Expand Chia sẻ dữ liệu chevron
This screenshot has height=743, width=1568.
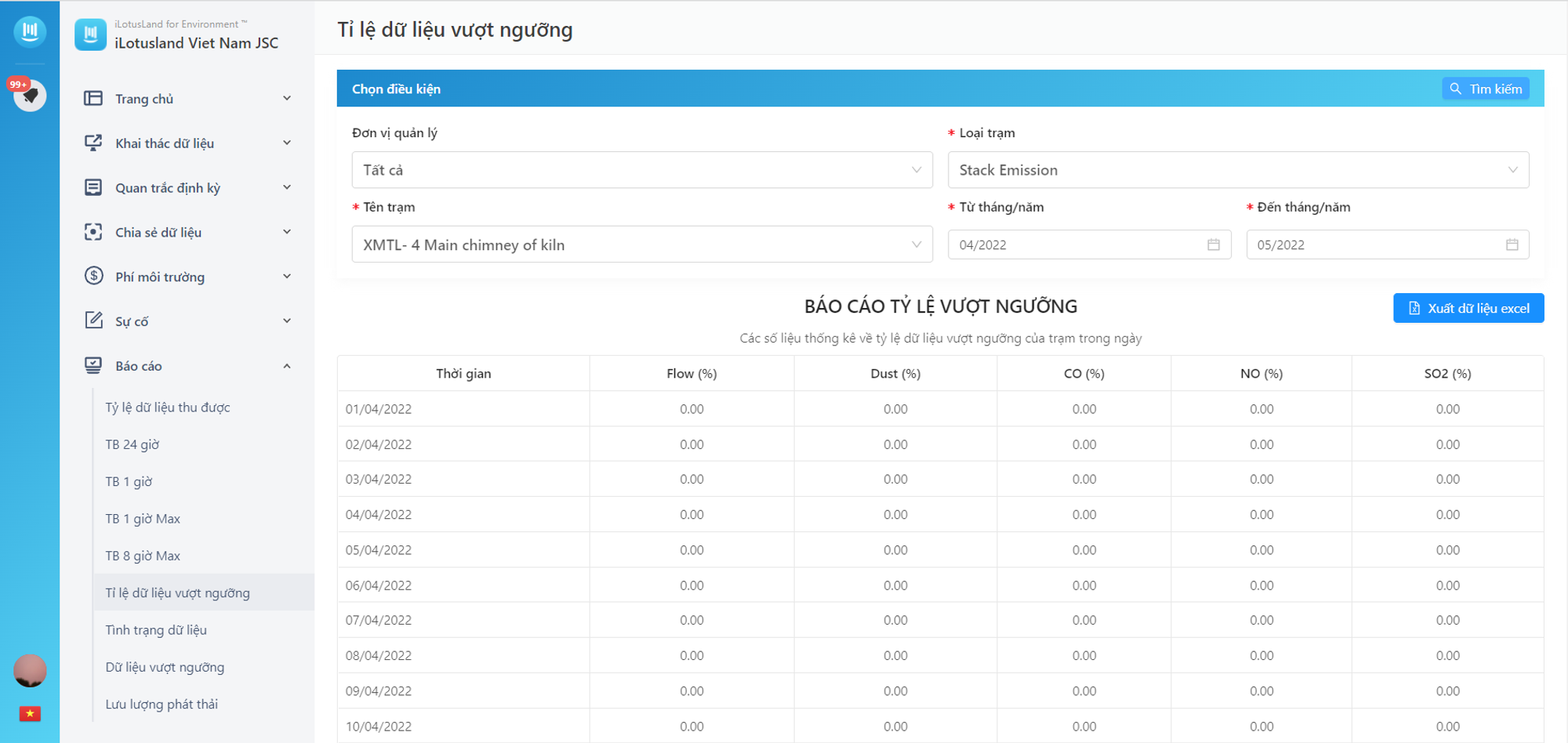coord(287,232)
